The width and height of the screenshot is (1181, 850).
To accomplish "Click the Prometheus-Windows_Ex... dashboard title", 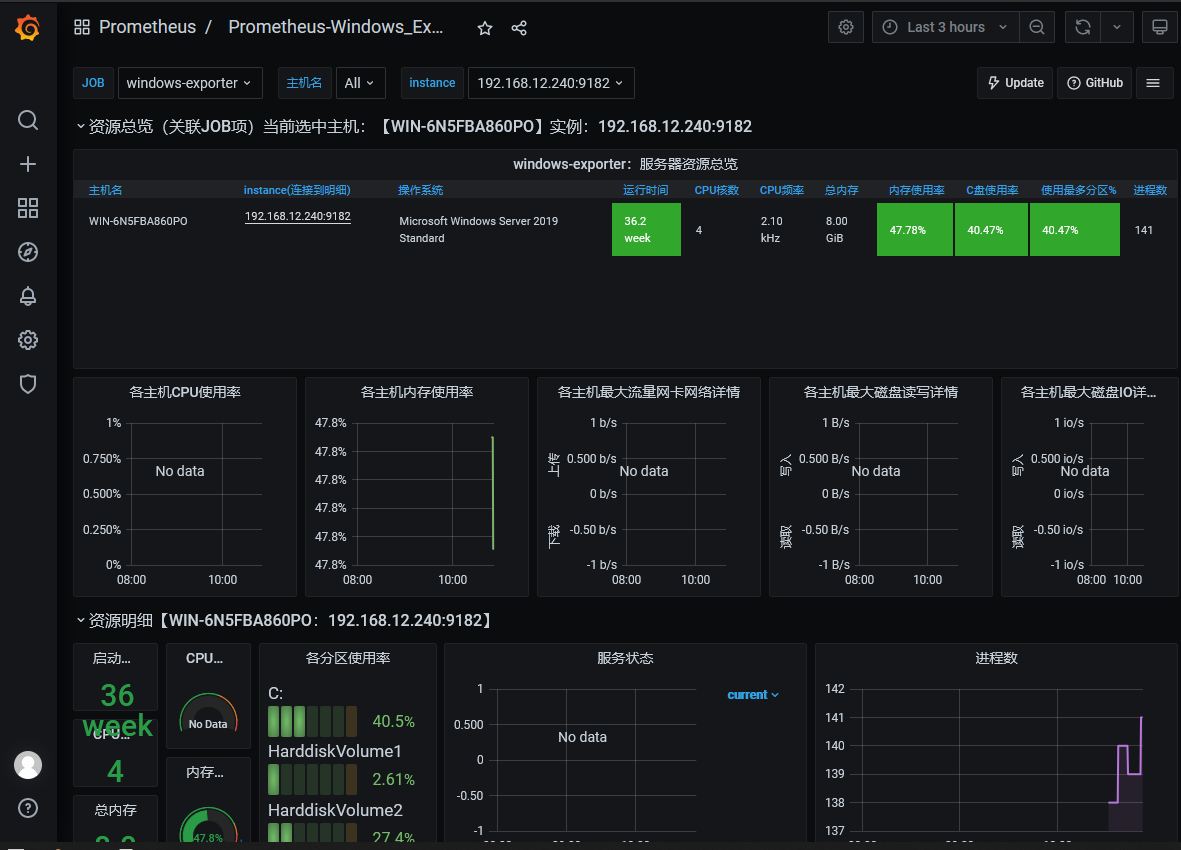I will 335,27.
